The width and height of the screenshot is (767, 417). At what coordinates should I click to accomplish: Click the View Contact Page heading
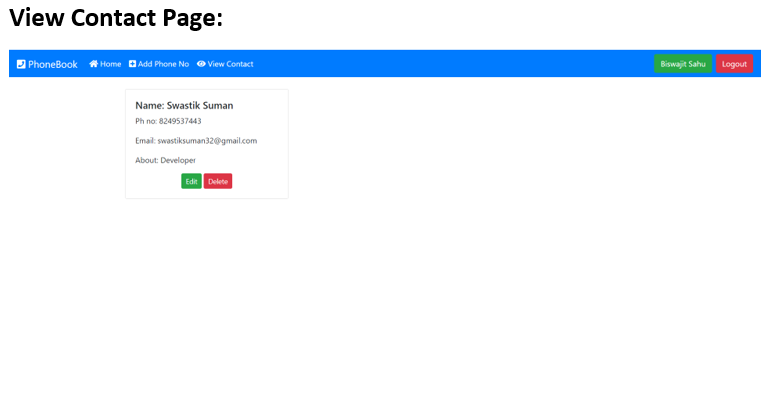[x=116, y=18]
